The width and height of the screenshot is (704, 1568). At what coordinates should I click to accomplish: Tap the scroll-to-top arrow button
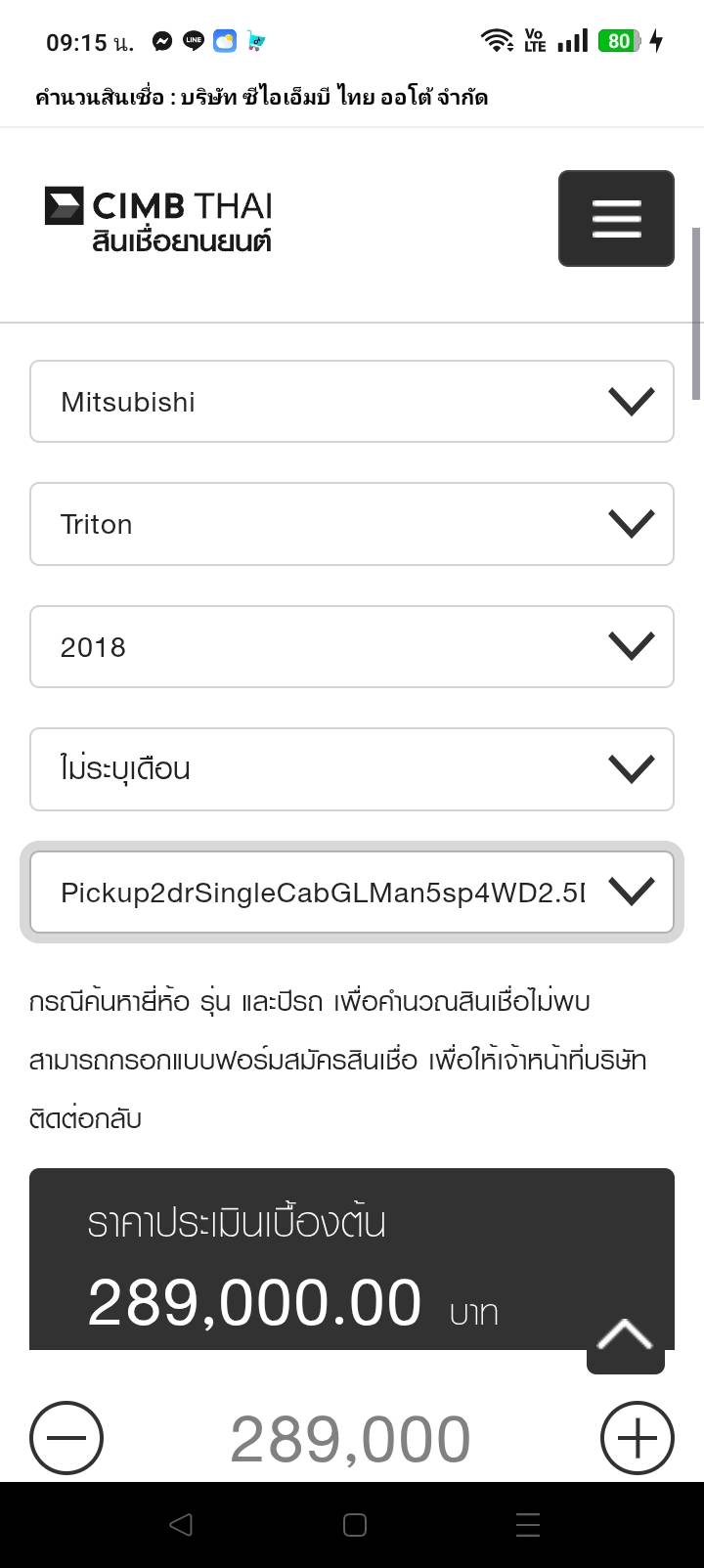tap(625, 1337)
